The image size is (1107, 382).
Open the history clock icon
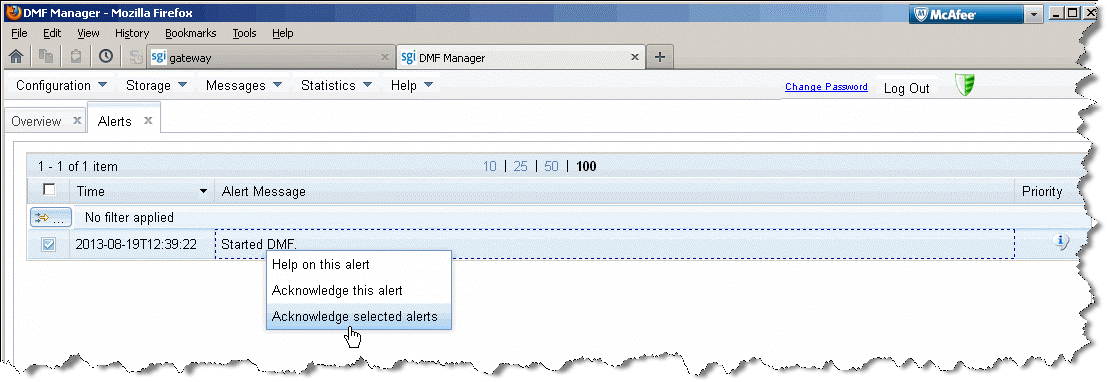point(105,56)
